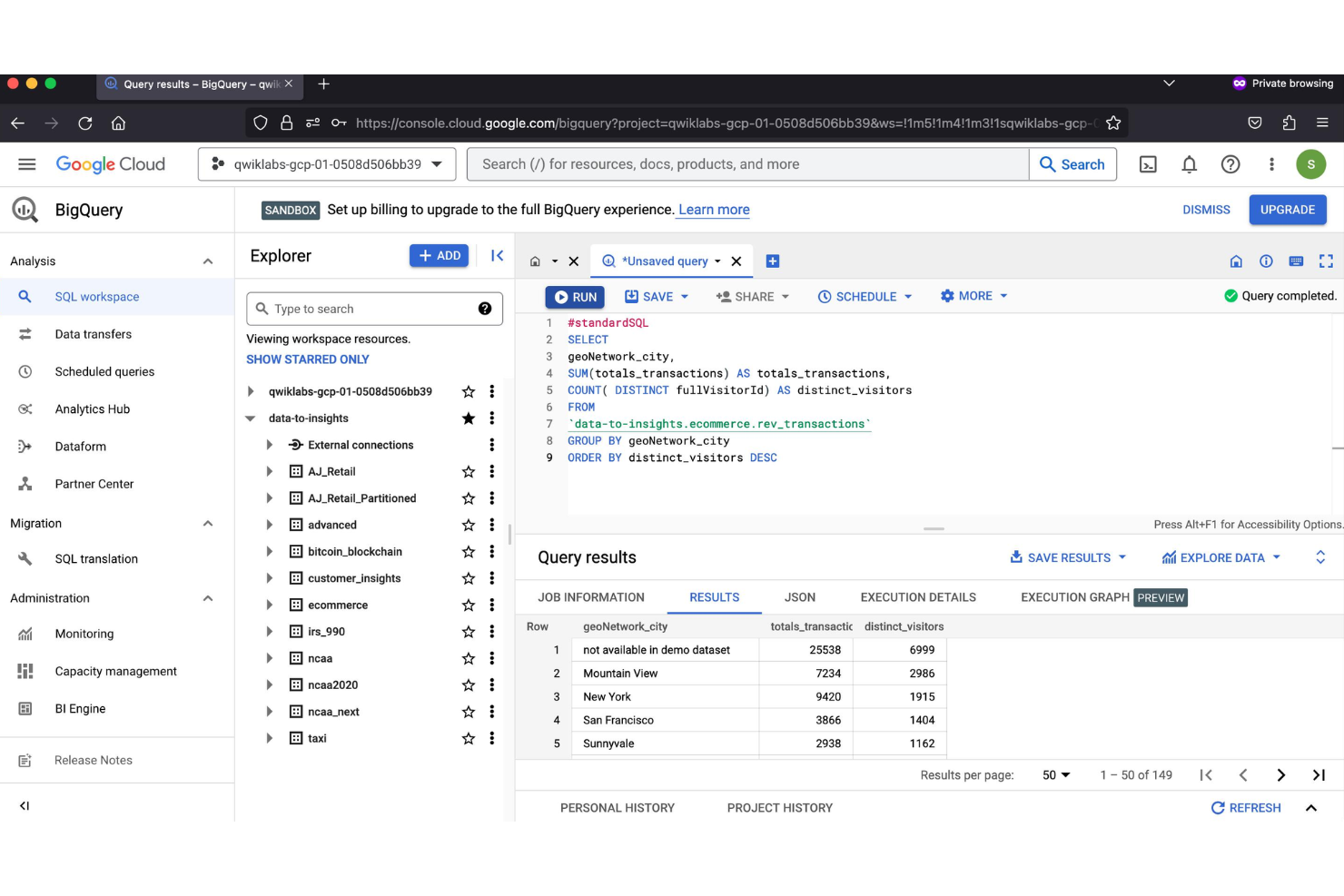The image size is (1344, 896).
Task: Open the notifications bell
Action: coord(1189,164)
